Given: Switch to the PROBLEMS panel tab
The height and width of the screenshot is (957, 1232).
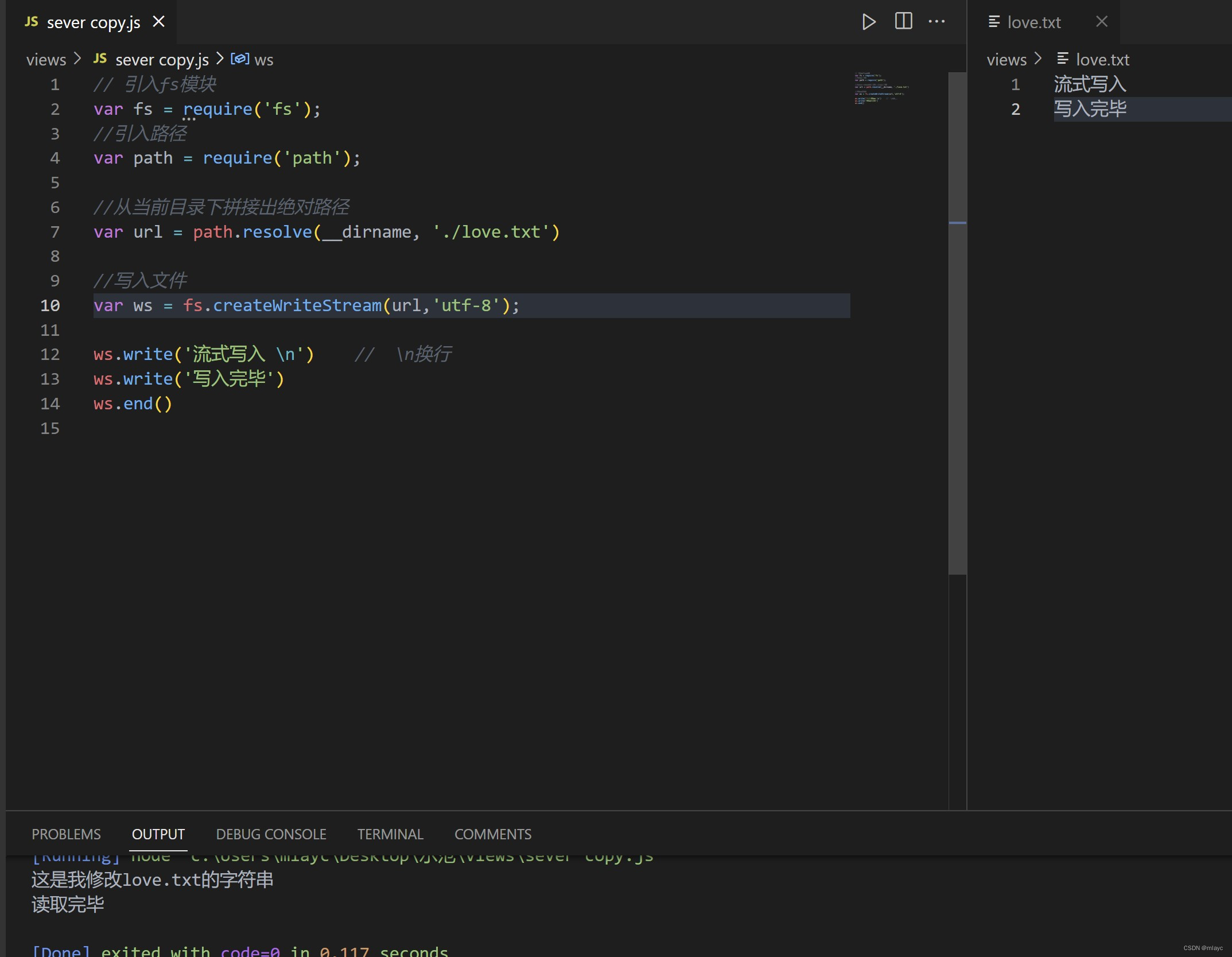Looking at the screenshot, I should coord(66,834).
